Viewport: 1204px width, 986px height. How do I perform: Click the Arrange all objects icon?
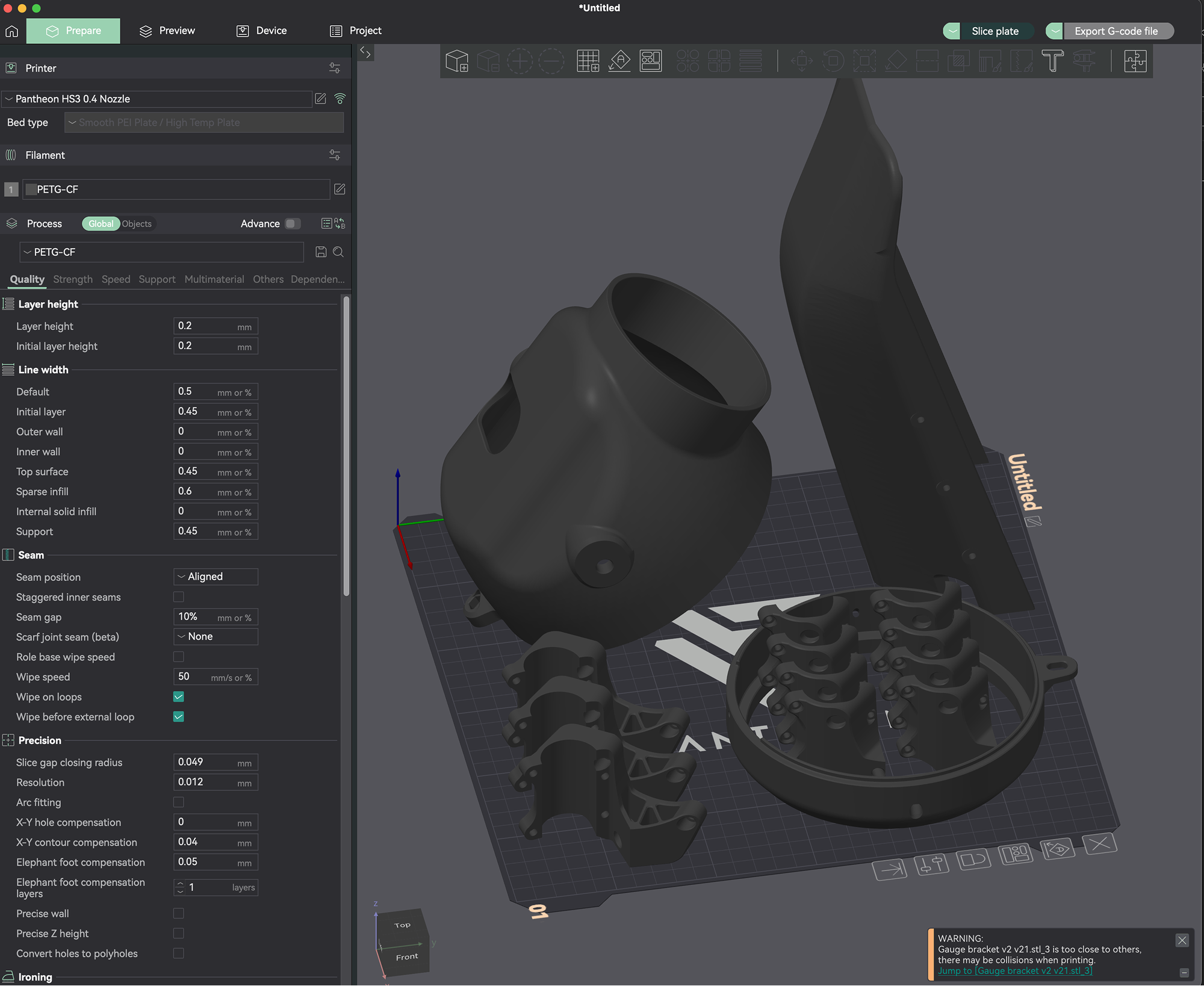click(651, 61)
